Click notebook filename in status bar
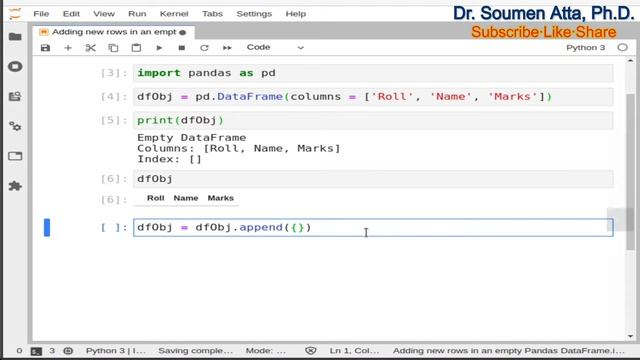Screen dimensions: 640x360 click(509, 351)
